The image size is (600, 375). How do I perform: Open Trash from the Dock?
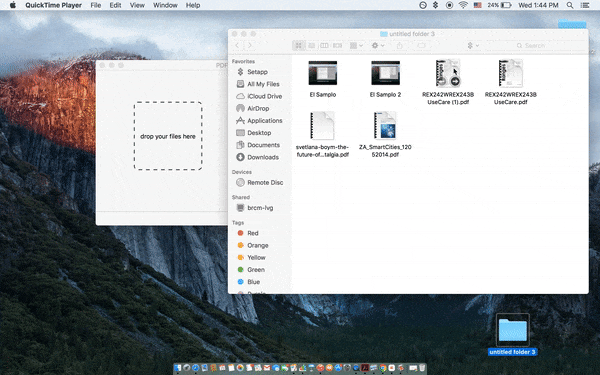point(422,368)
